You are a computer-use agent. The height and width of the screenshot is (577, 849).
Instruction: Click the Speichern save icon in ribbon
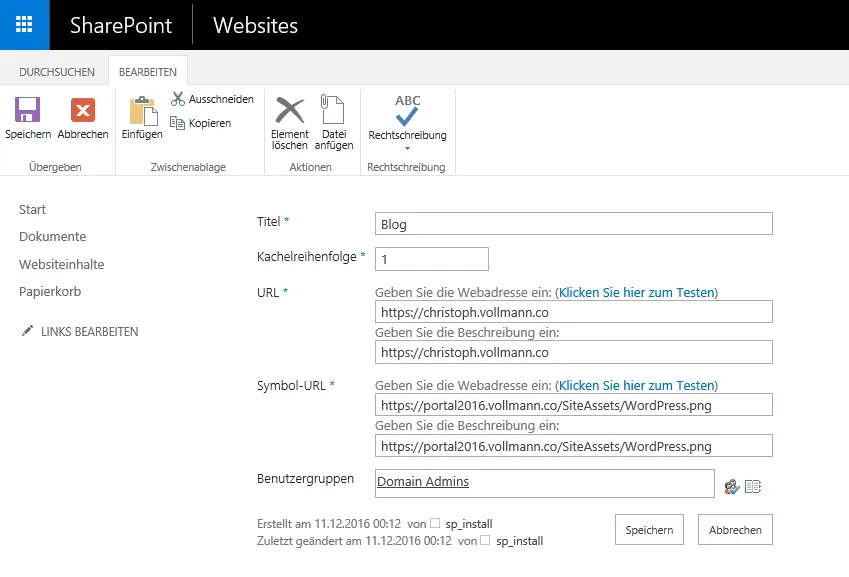click(x=27, y=110)
